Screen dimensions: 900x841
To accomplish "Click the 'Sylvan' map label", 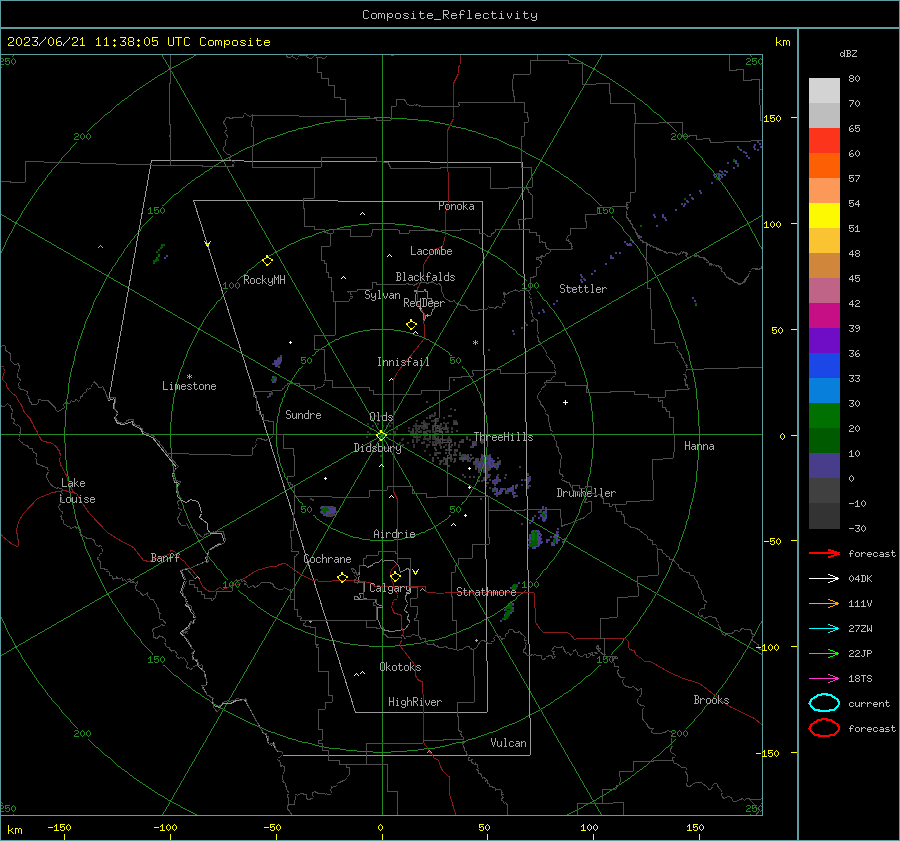I will (382, 295).
